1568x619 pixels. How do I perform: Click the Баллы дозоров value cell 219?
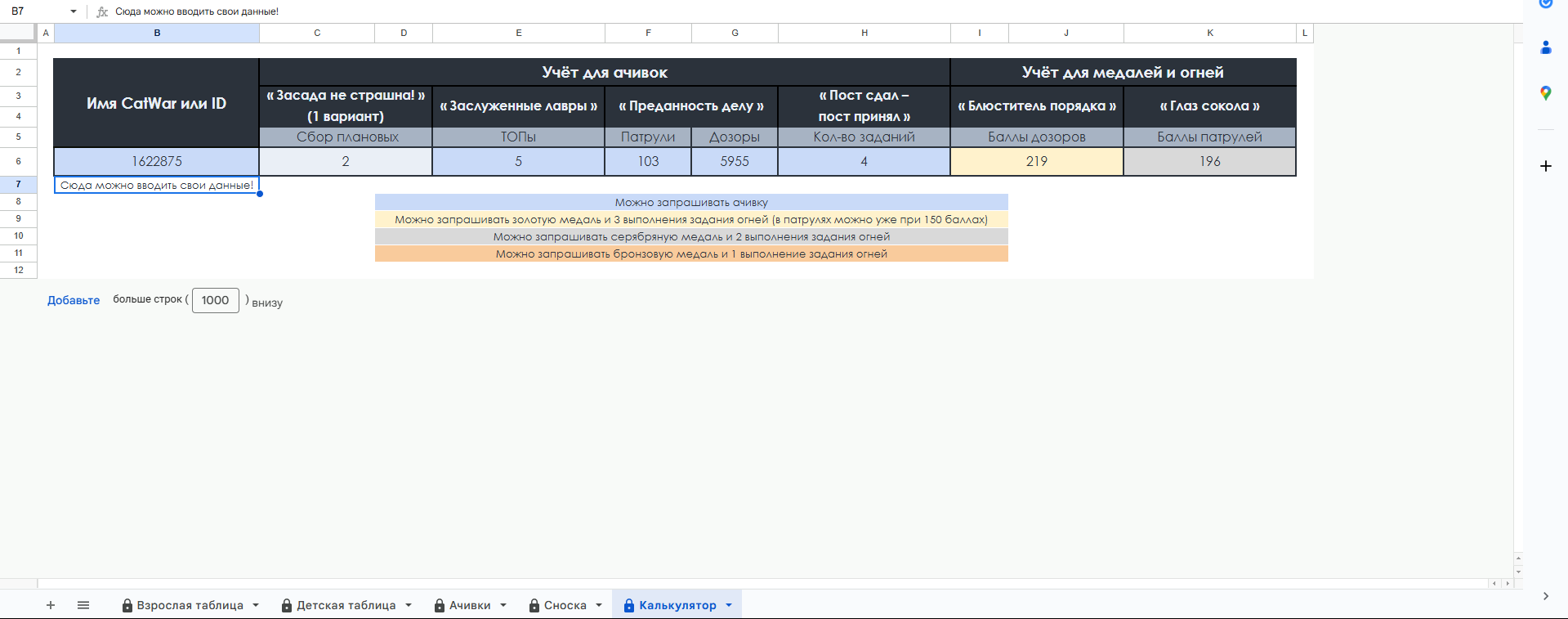coord(1037,161)
